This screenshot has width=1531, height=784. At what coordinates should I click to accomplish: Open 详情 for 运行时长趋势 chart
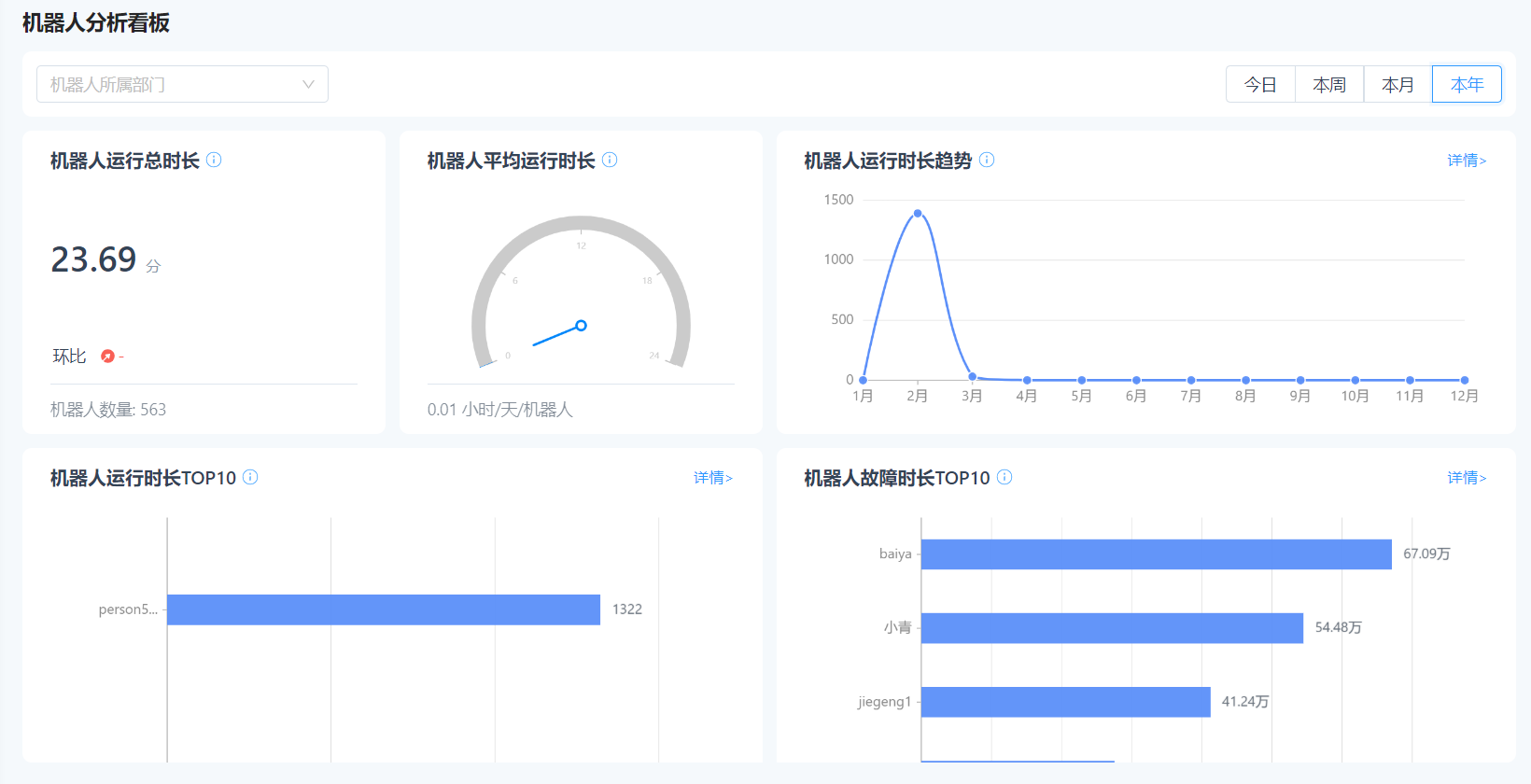1467,161
